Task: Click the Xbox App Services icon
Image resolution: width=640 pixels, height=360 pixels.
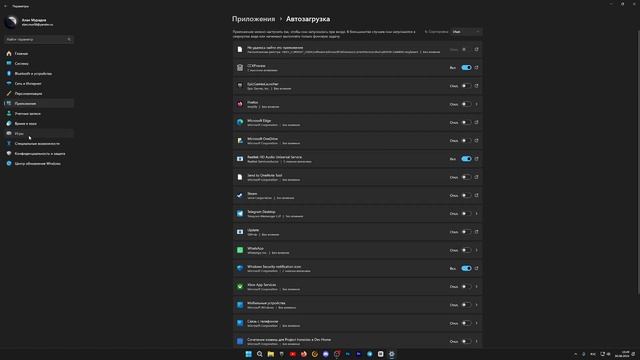Action: coord(240,287)
